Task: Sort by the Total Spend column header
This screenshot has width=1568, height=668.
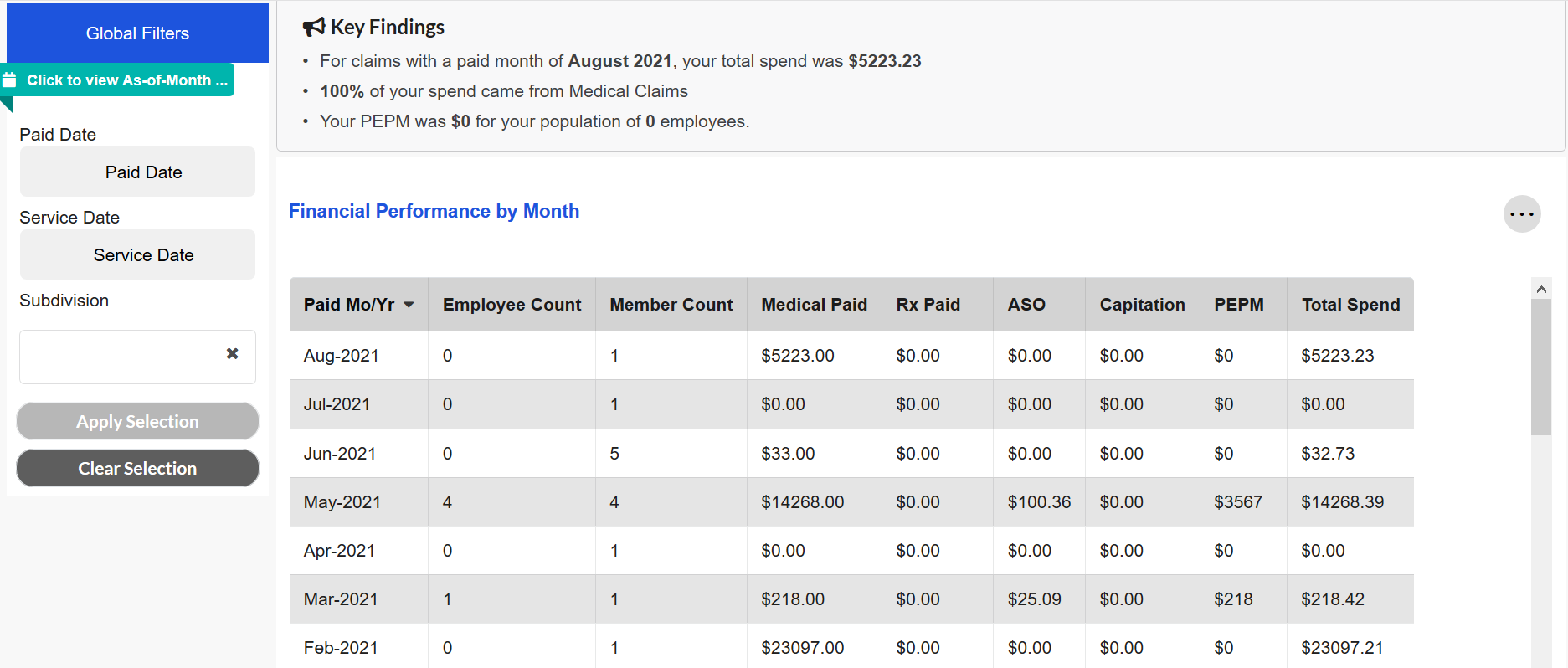Action: 1350,305
